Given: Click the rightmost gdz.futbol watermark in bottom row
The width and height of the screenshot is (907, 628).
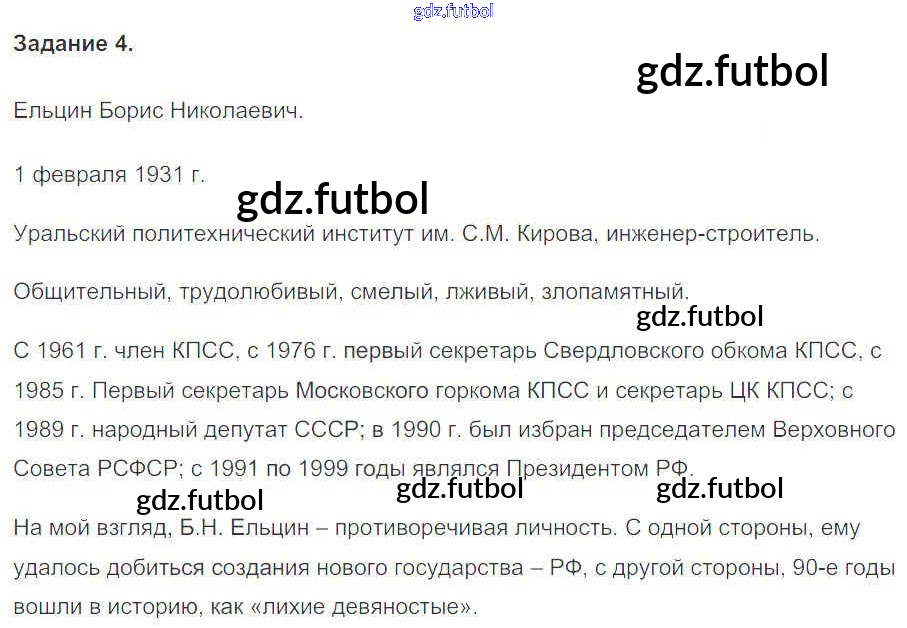Looking at the screenshot, I should tap(720, 489).
